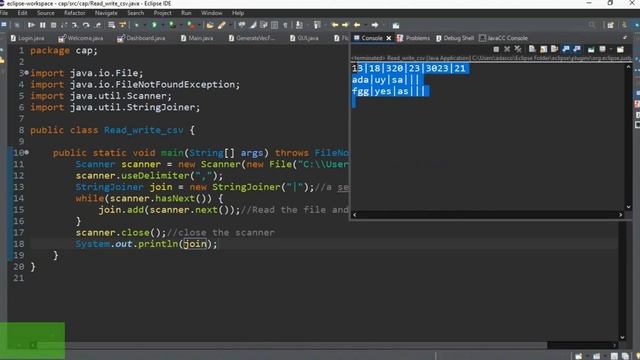Switch to Login.java editor tab
The height and width of the screenshot is (360, 640).
point(27,38)
